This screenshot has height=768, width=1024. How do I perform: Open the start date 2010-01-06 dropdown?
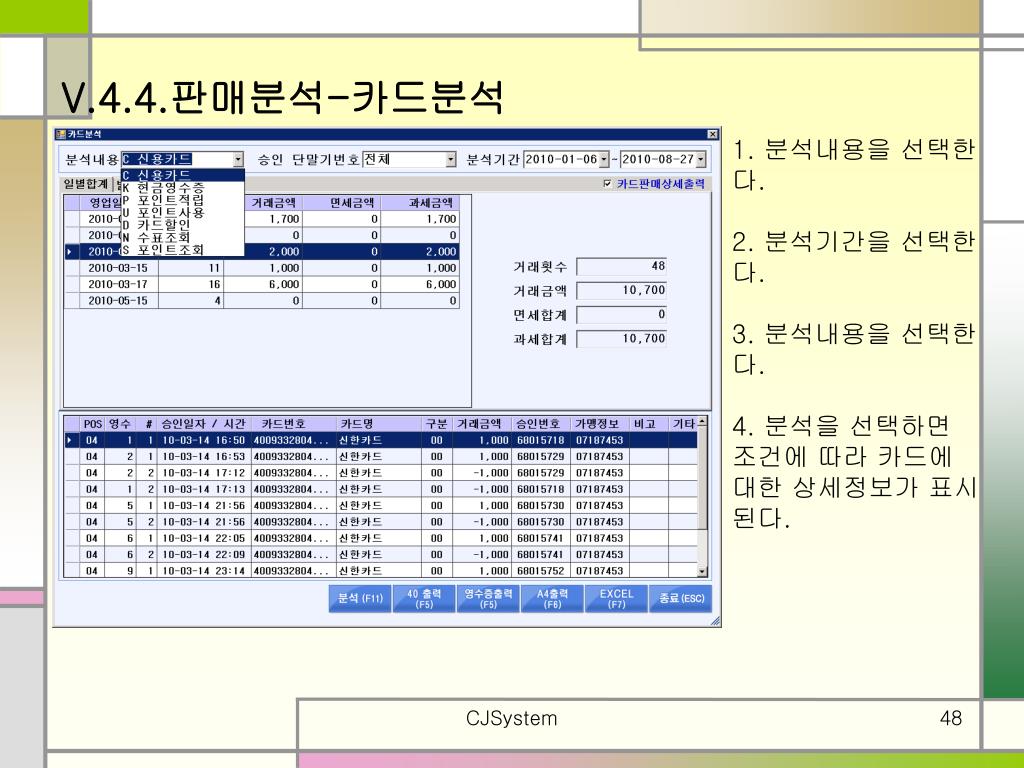click(x=604, y=159)
